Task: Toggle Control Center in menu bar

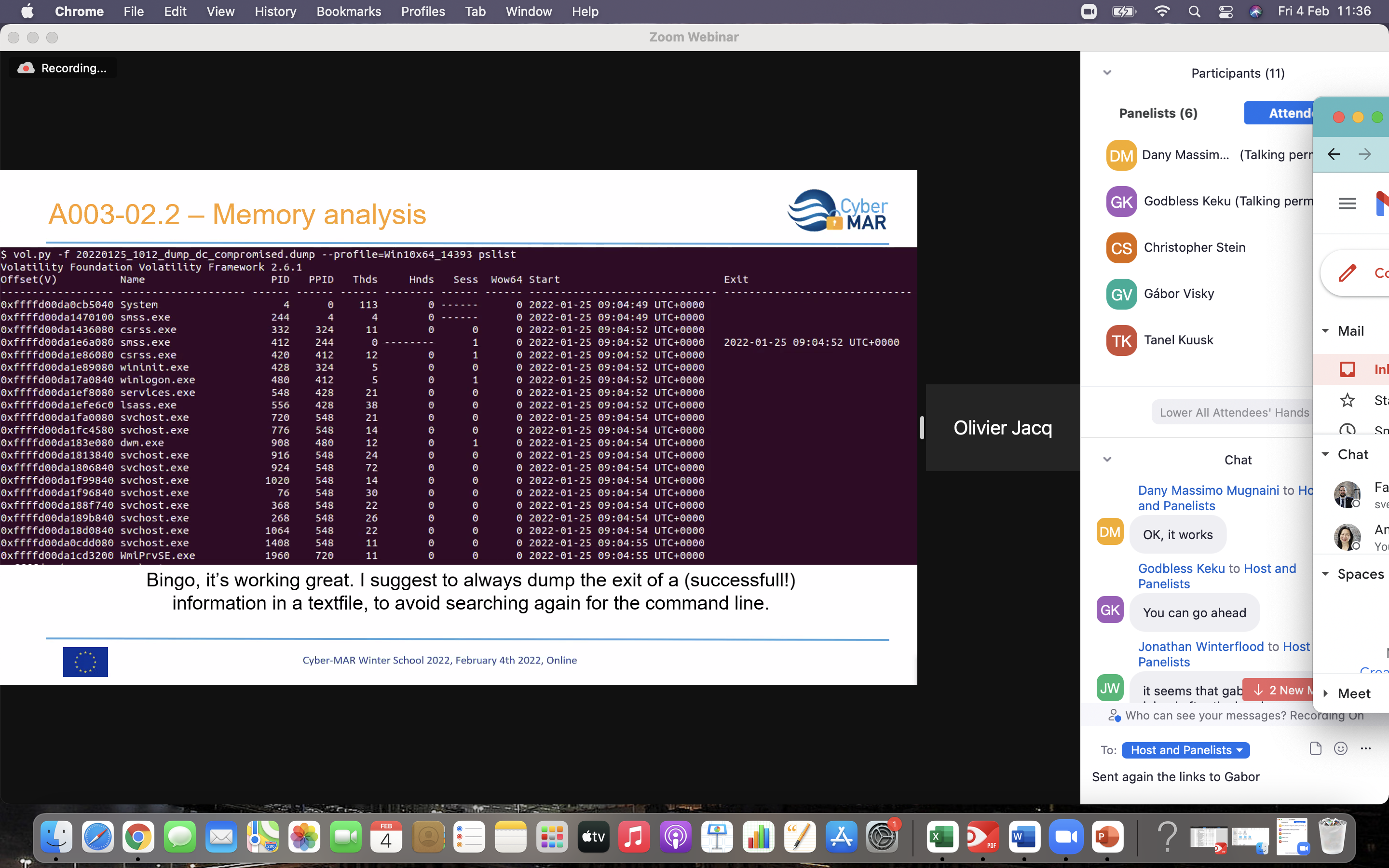Action: [1226, 12]
